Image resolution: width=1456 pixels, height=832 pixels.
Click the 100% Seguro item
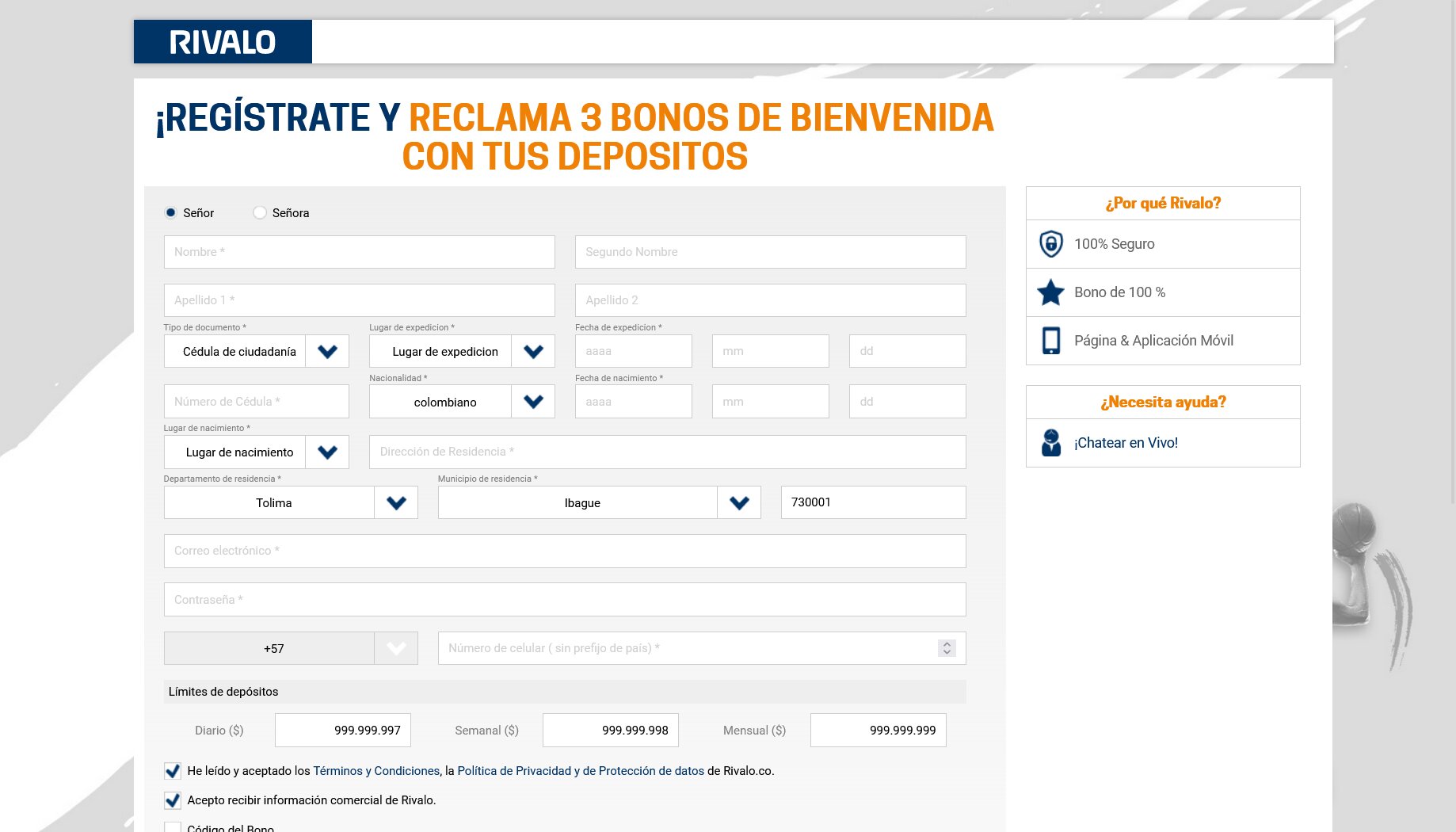pyautogui.click(x=1163, y=244)
